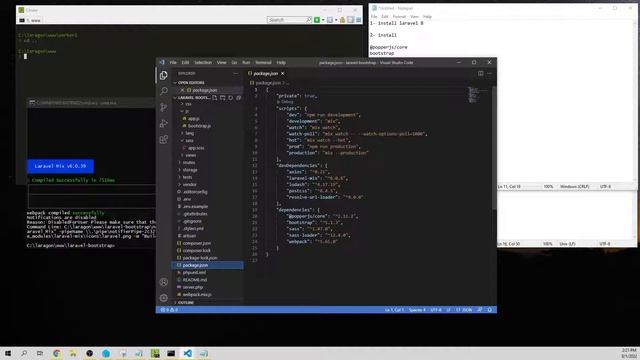Screen dimensions: 640x360
Task: Click the lock icon in Cmder toolbar
Action: (x=342, y=20)
